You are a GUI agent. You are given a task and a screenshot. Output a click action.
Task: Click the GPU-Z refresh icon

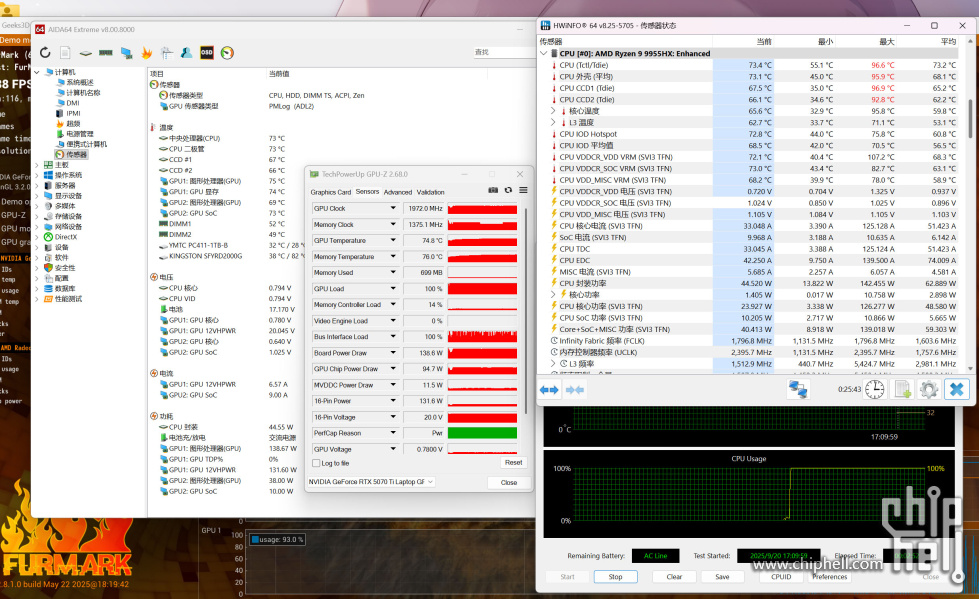(508, 190)
